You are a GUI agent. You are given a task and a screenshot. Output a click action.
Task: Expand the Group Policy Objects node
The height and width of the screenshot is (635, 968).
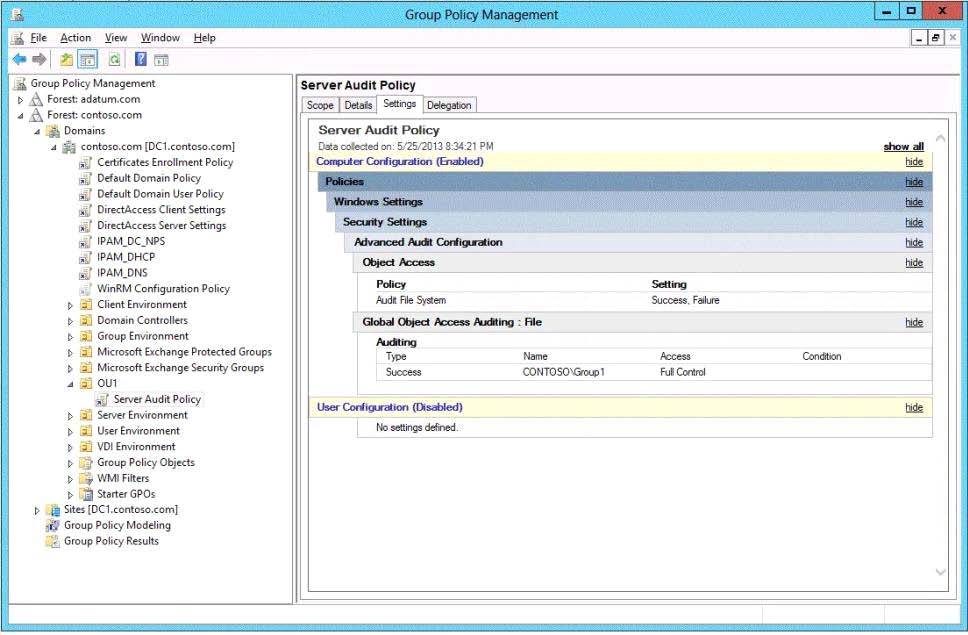[x=70, y=463]
